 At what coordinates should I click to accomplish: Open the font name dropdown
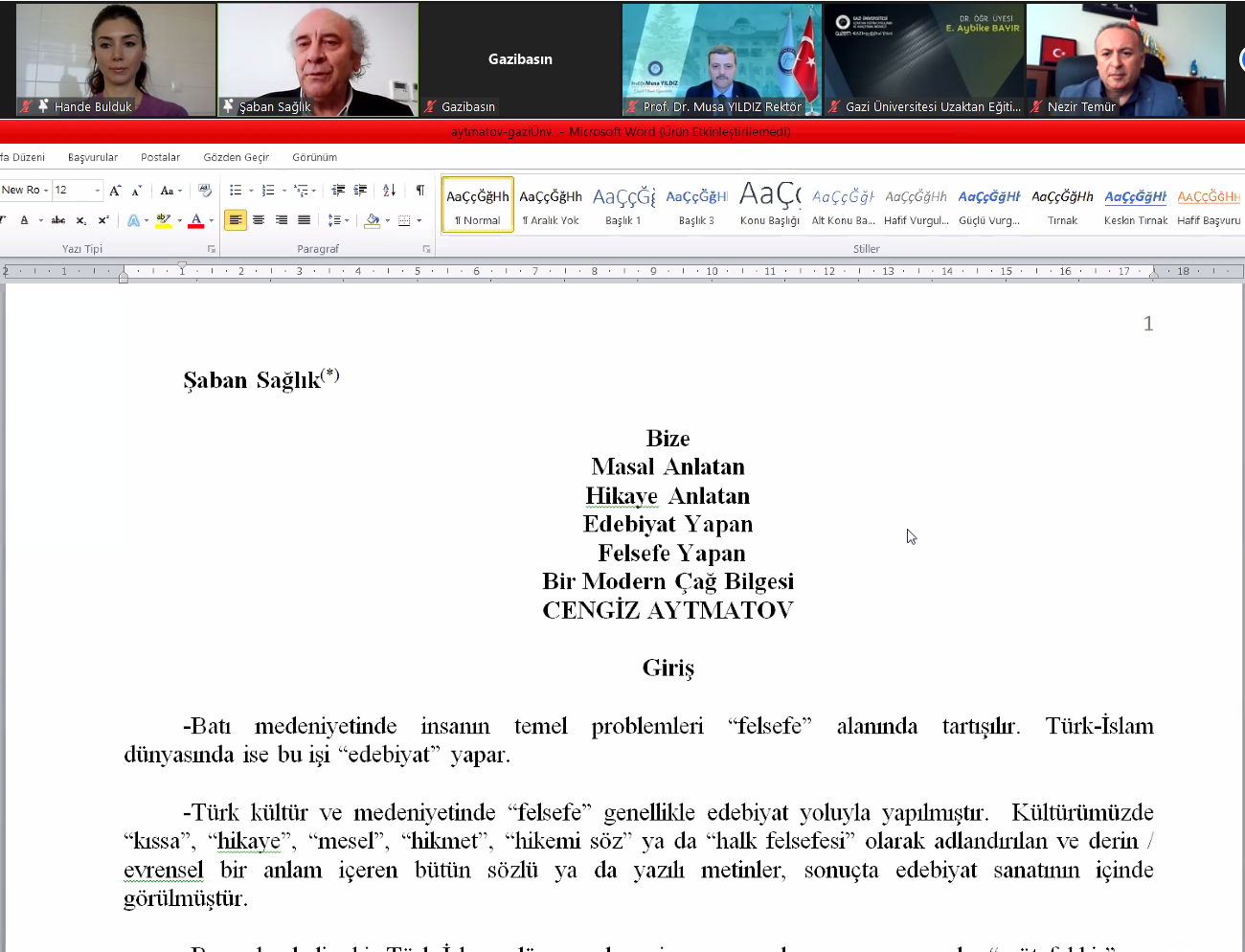point(46,191)
